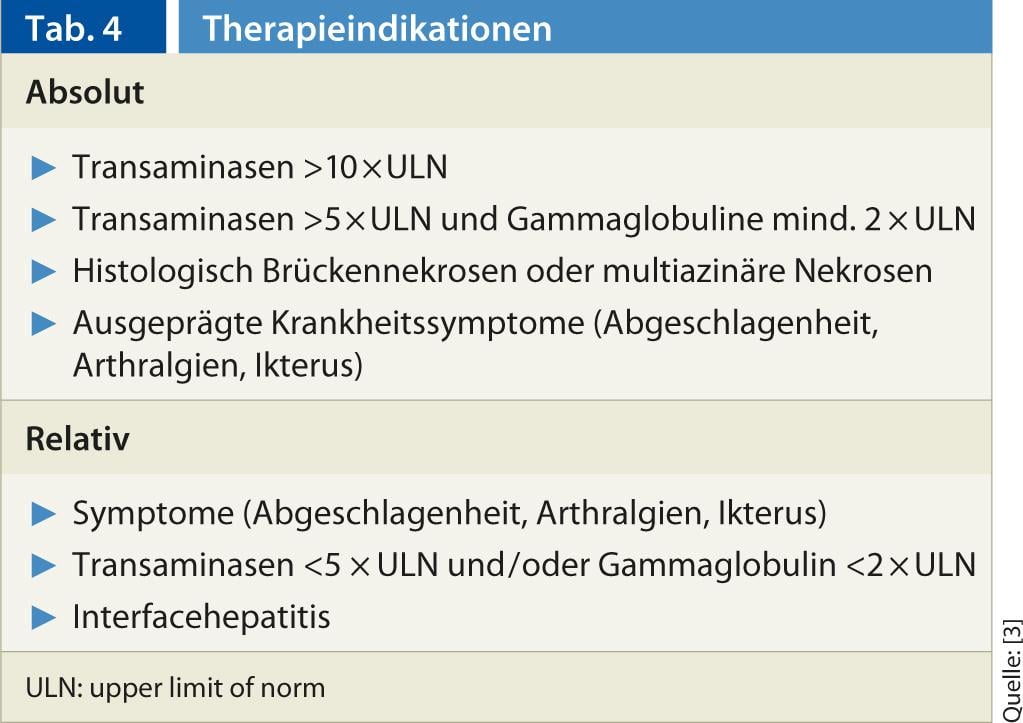Click the blue arrow before 'Transaminasen >10×ULN'

(x=44, y=168)
